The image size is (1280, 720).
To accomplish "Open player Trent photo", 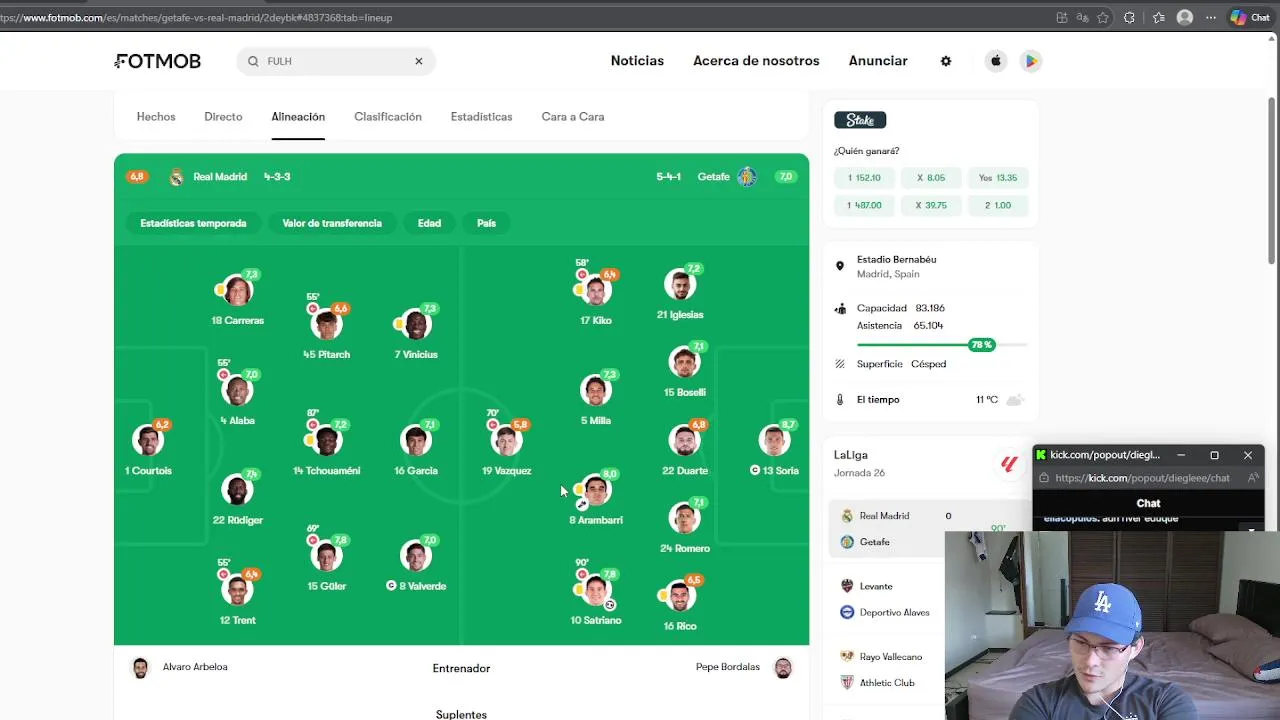I will pos(237,590).
